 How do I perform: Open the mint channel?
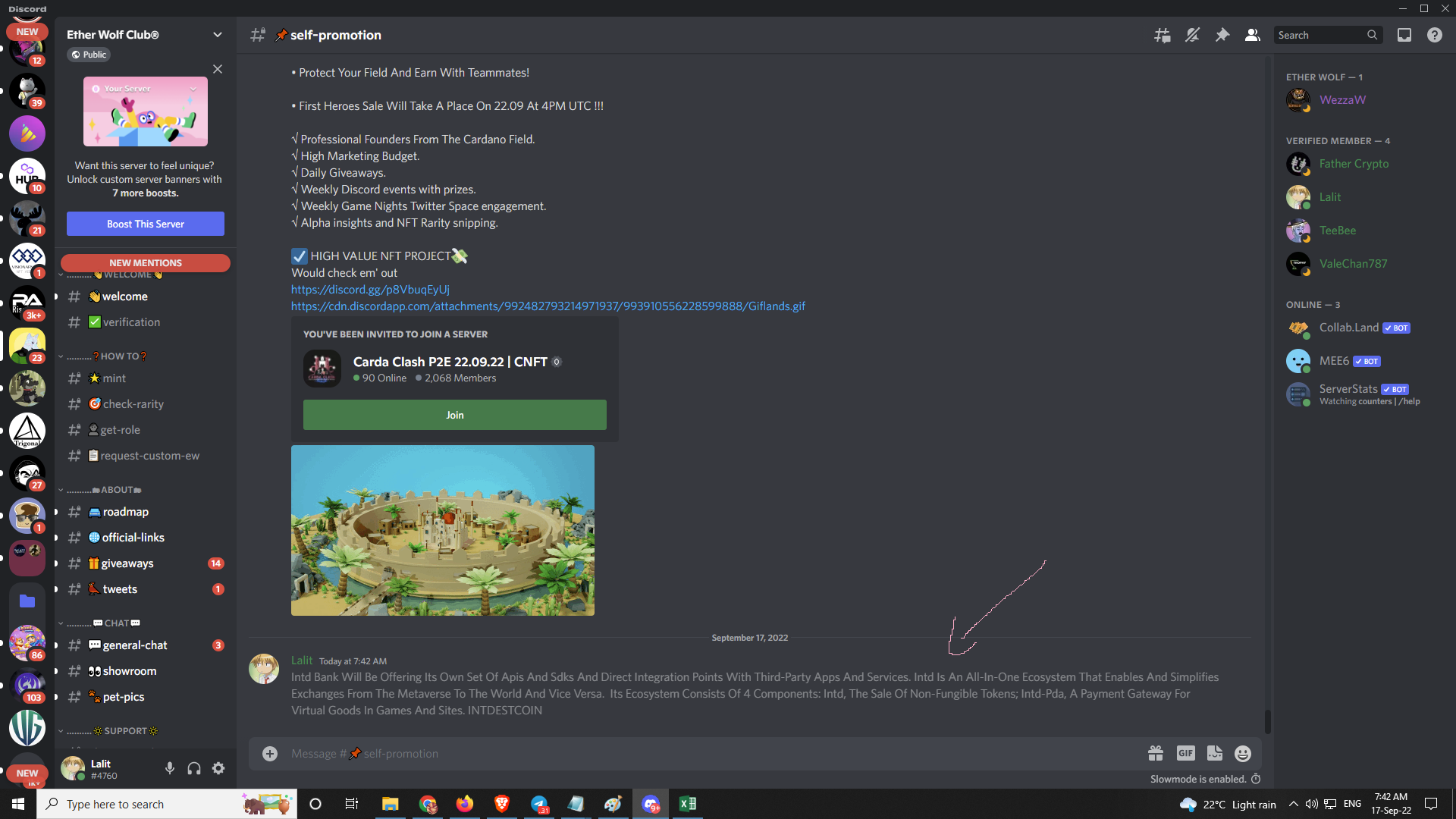[144, 378]
